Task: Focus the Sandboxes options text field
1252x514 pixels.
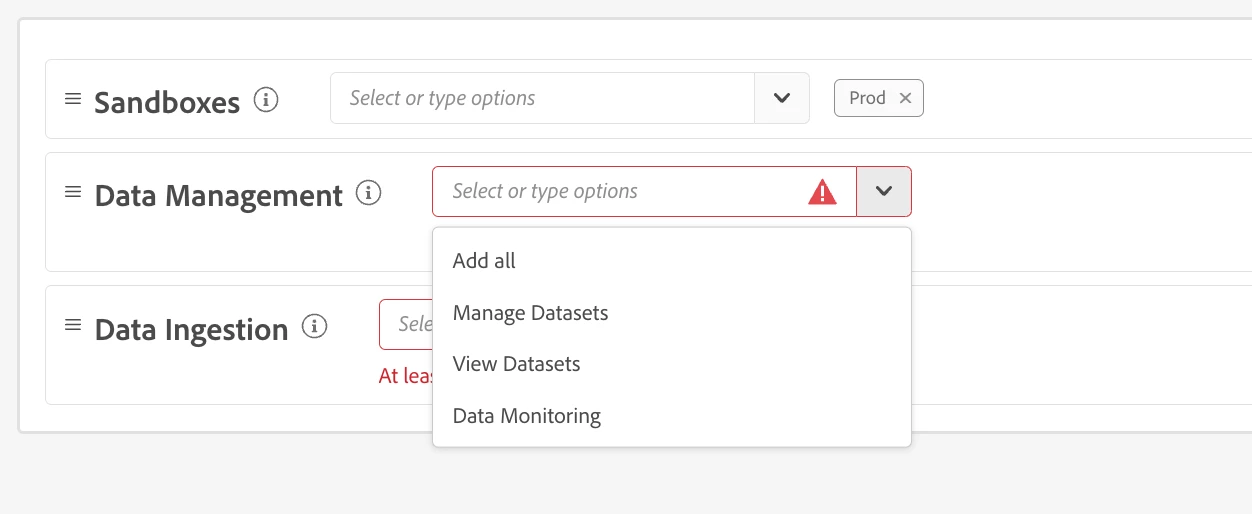Action: (x=540, y=98)
